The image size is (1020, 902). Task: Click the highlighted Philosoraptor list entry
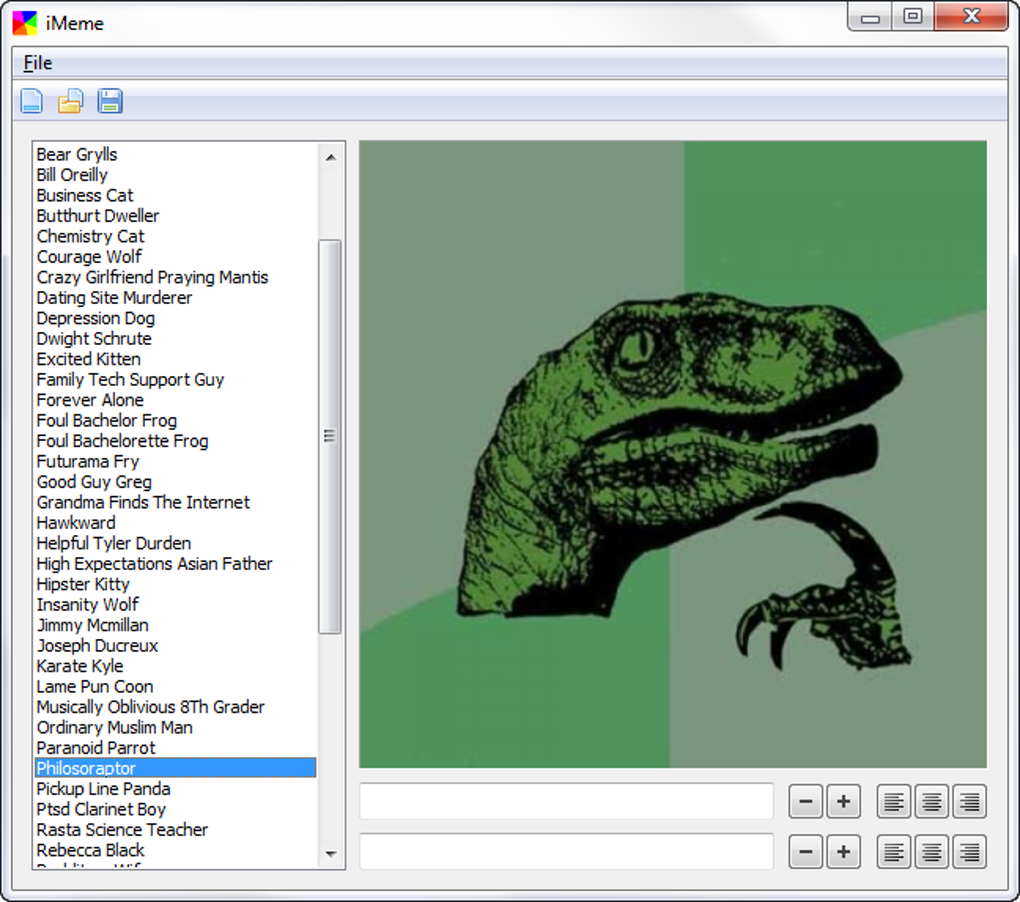(175, 769)
